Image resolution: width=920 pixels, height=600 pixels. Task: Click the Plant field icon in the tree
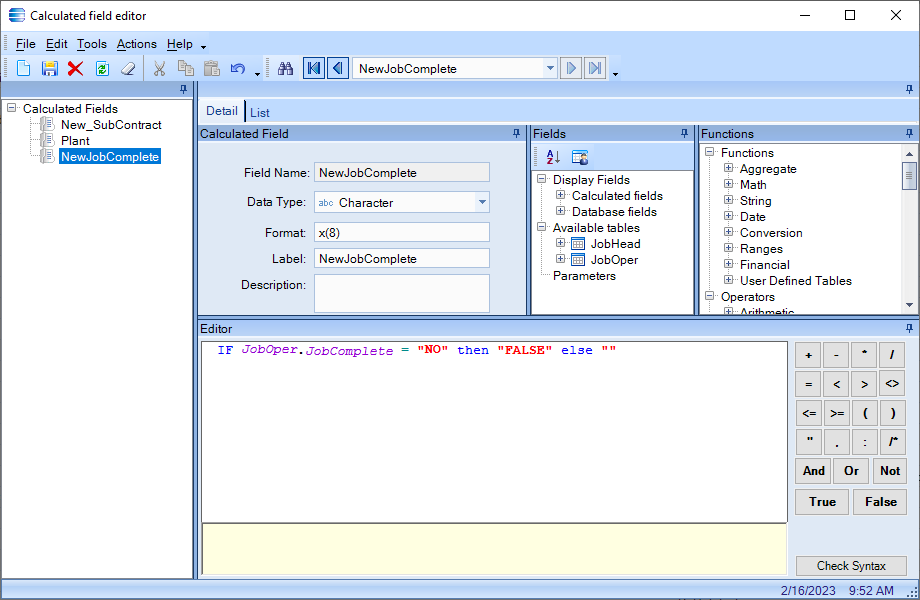coord(47,141)
